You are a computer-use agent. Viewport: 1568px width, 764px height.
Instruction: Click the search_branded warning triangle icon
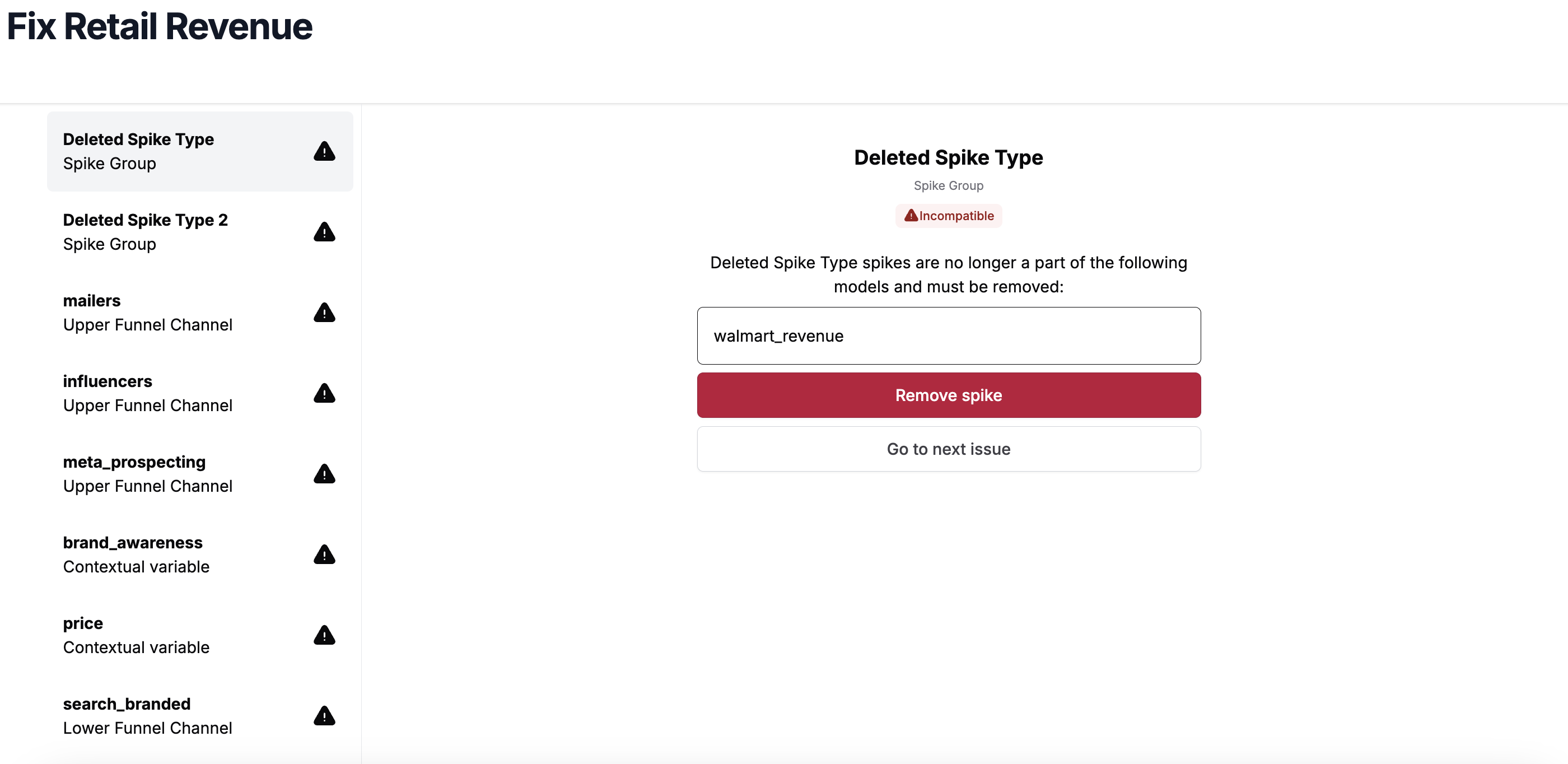[x=324, y=716]
